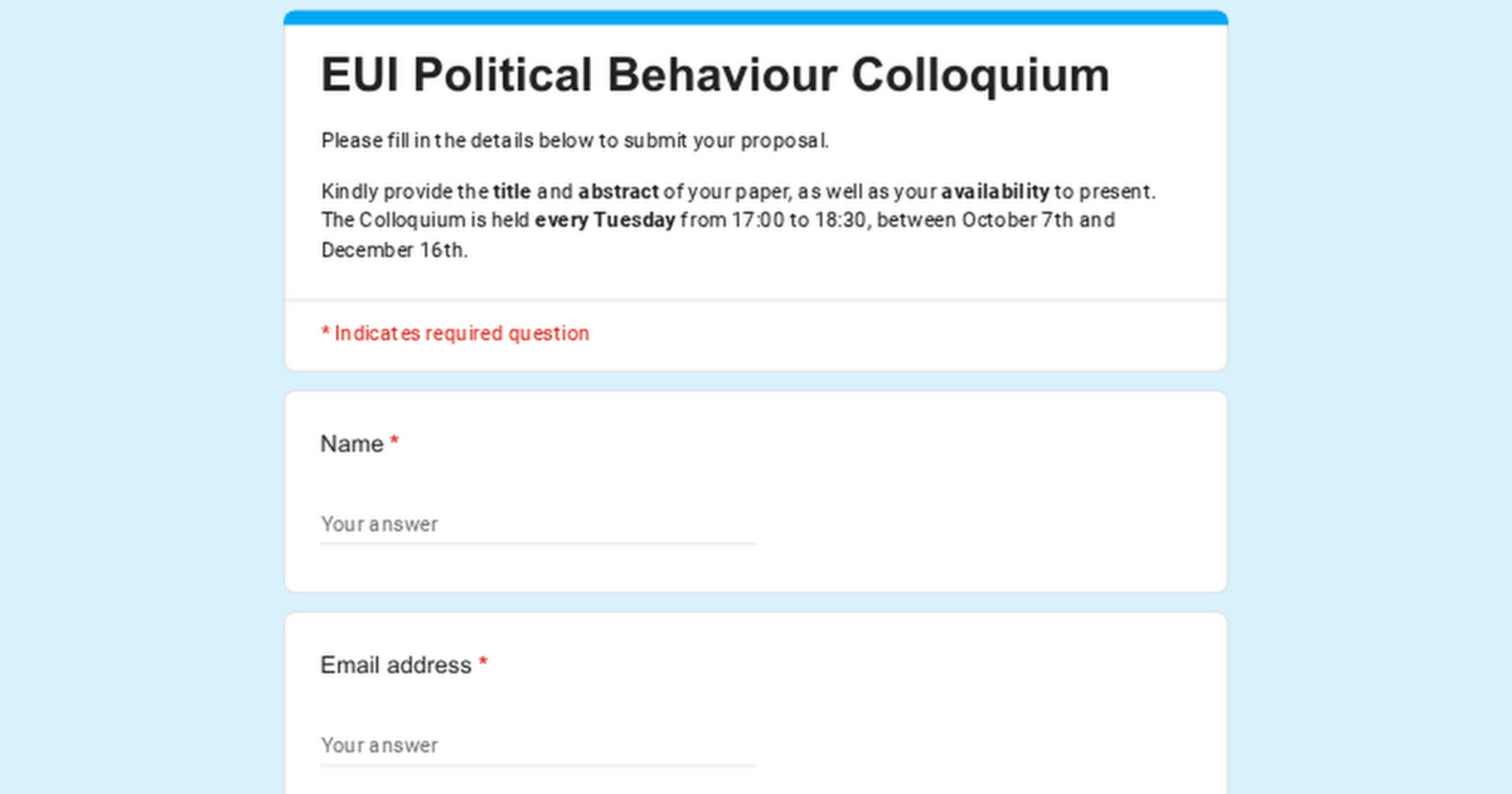
Task: Focus the Email address answer field
Action: coord(537,746)
